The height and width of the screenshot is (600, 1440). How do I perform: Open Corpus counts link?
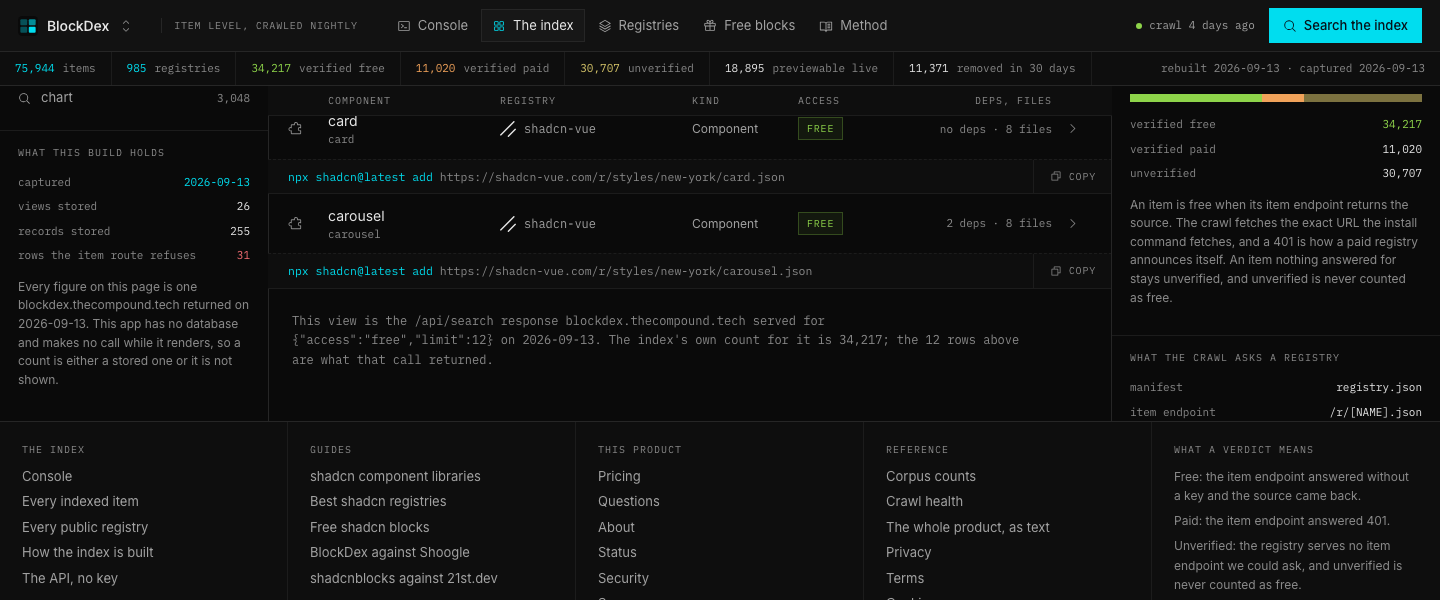[x=931, y=477]
